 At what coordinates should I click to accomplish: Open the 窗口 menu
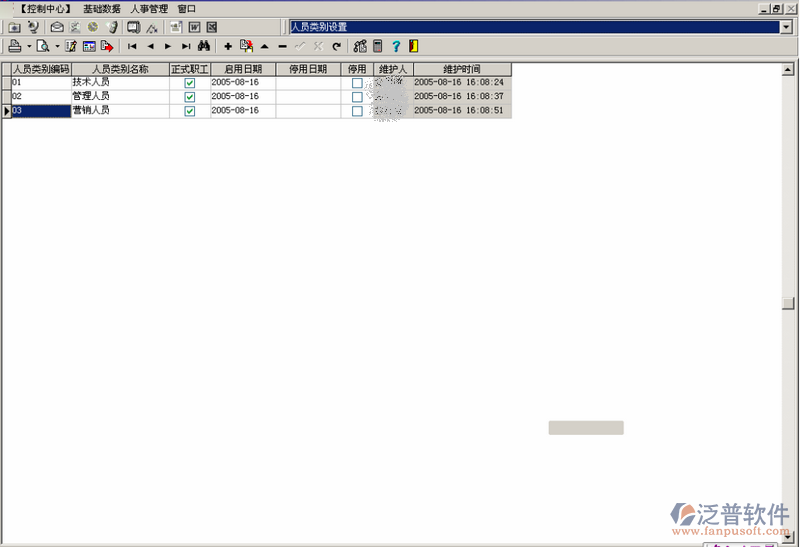coord(187,9)
